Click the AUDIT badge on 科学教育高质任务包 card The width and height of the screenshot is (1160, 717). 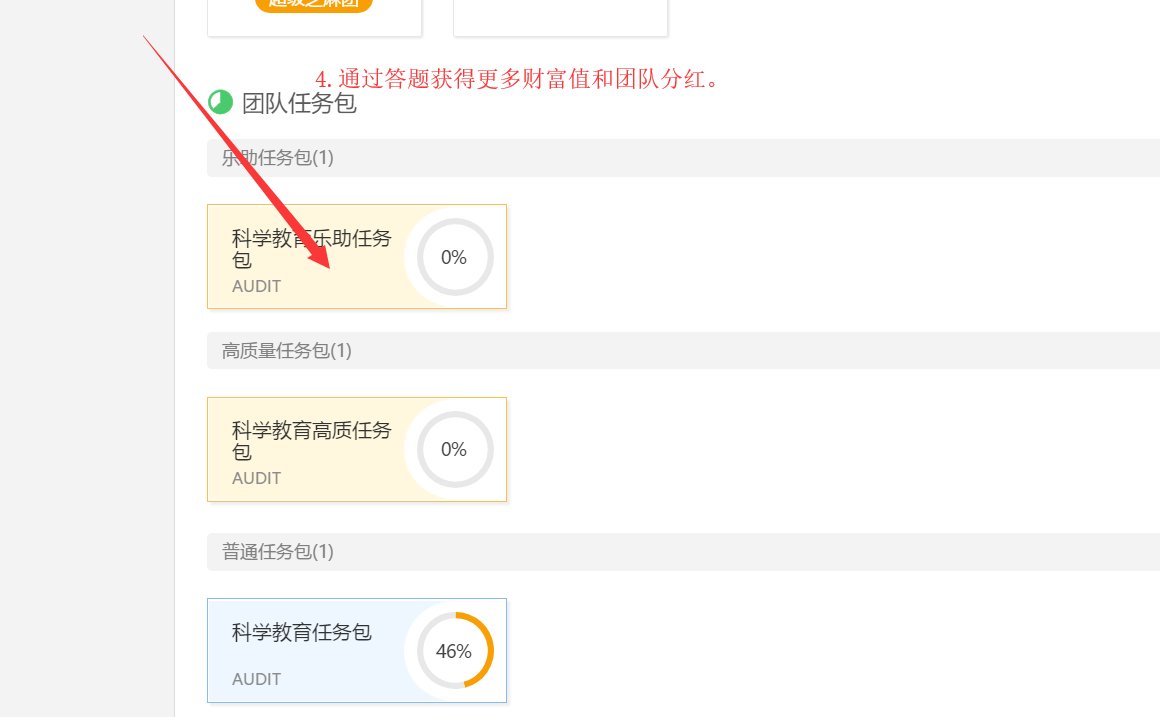click(x=256, y=478)
